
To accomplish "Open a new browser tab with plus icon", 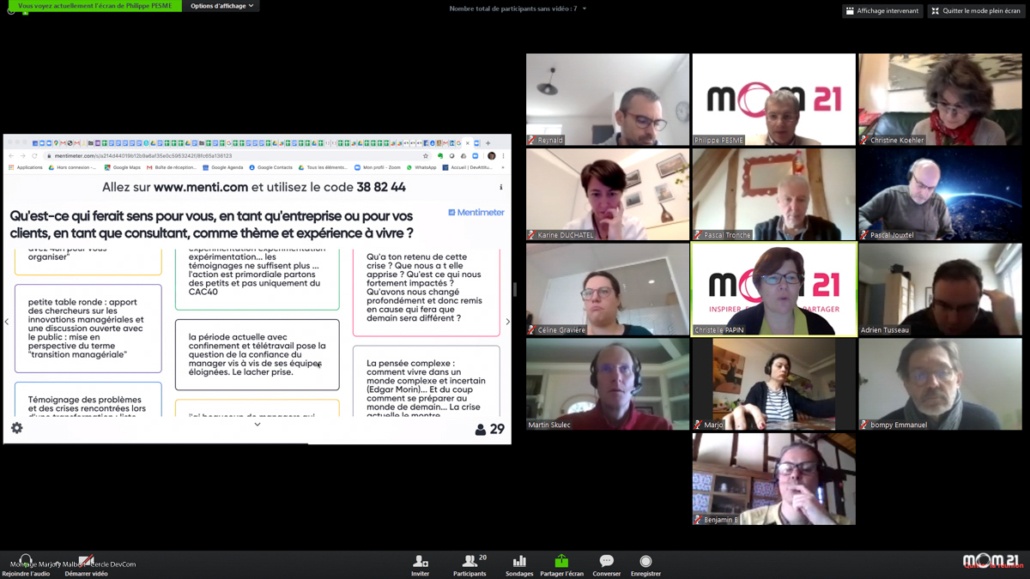I will [x=487, y=143].
